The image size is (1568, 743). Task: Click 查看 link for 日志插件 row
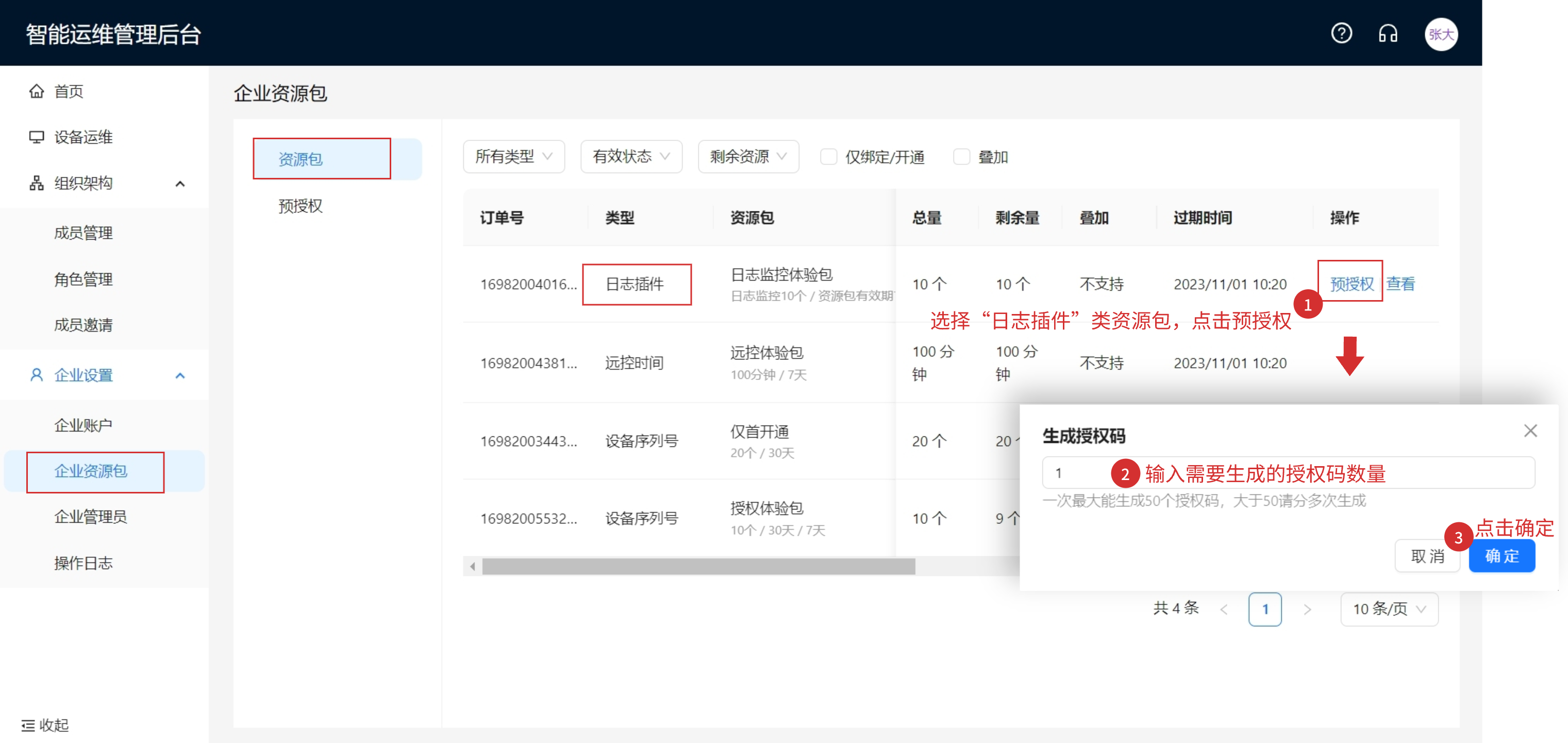[x=1400, y=283]
